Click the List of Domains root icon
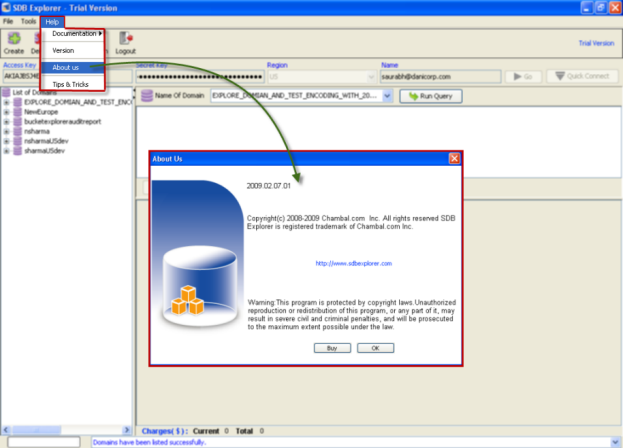Screen dimensions: 623x448 click(6, 93)
